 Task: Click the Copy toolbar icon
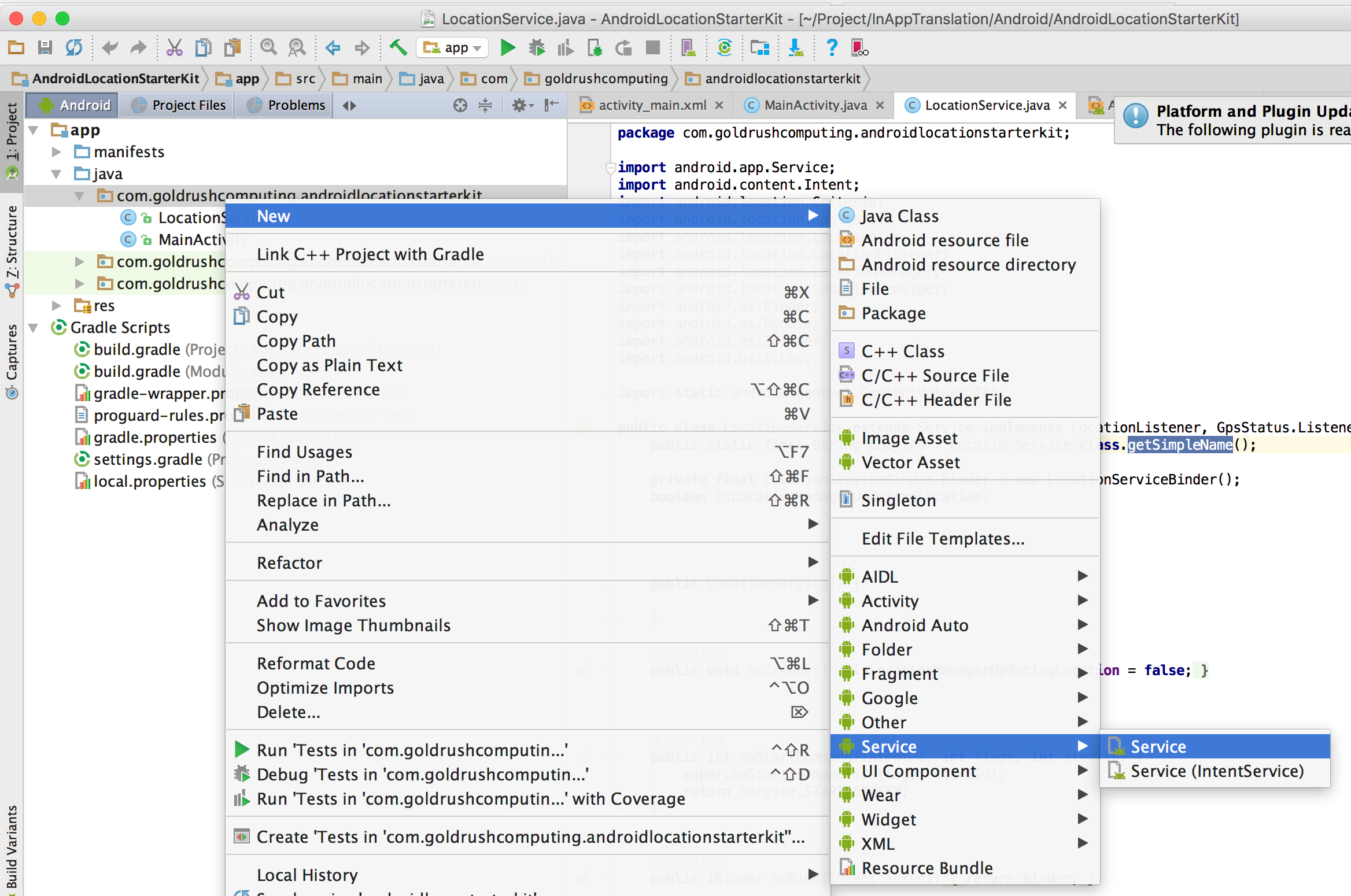pos(203,47)
